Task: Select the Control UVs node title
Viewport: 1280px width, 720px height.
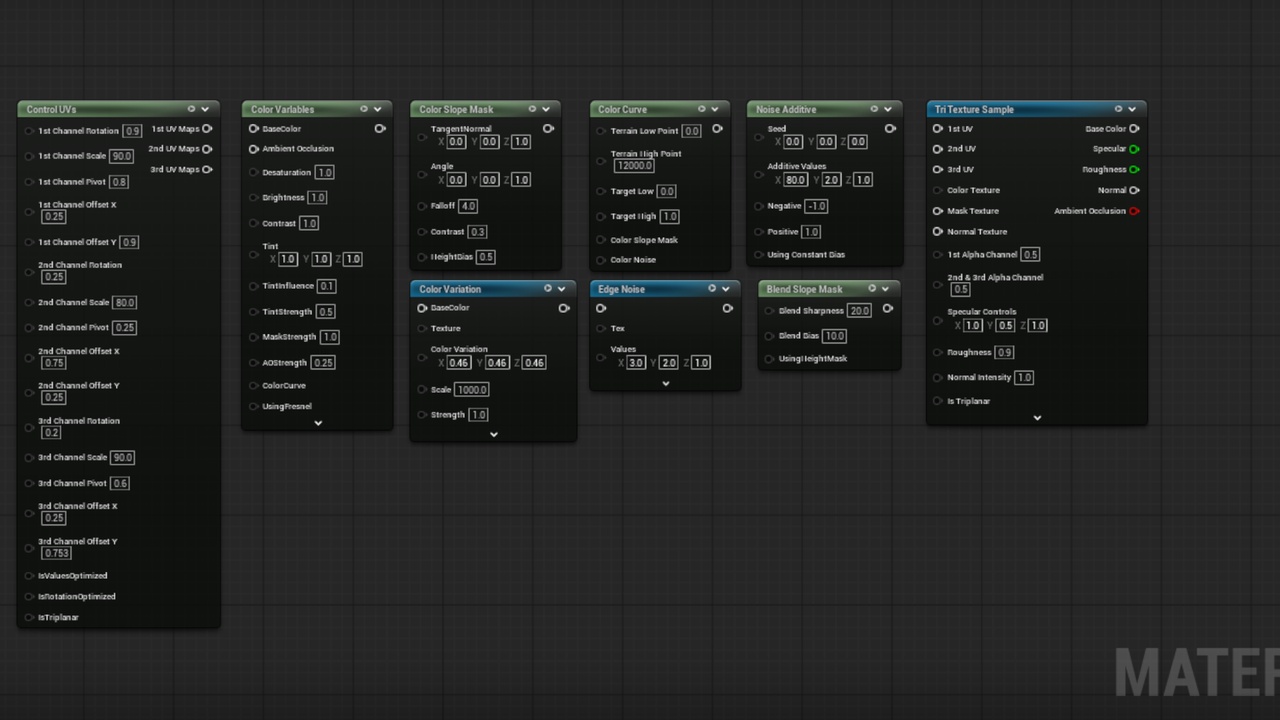Action: click(x=51, y=109)
